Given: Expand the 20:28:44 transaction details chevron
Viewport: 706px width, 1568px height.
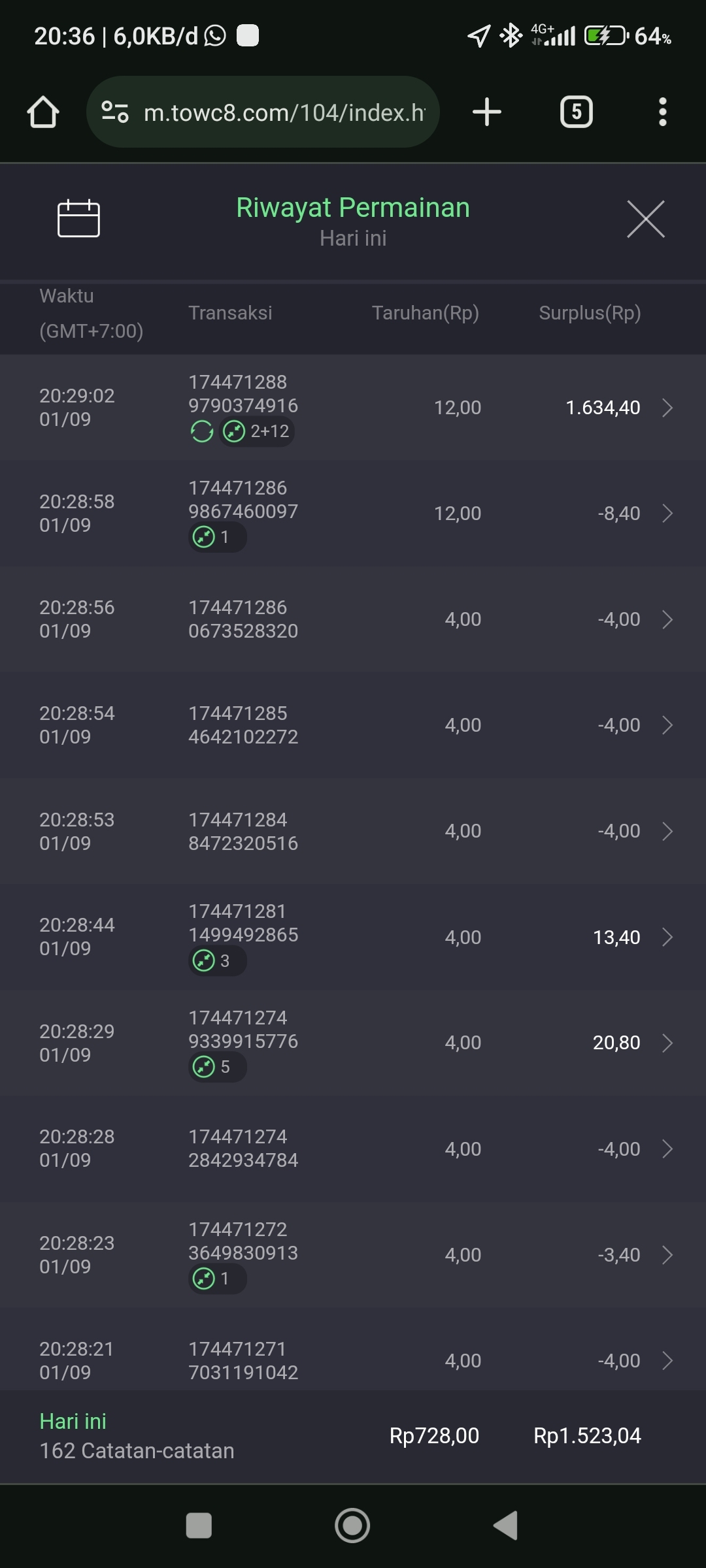Looking at the screenshot, I should (x=667, y=937).
